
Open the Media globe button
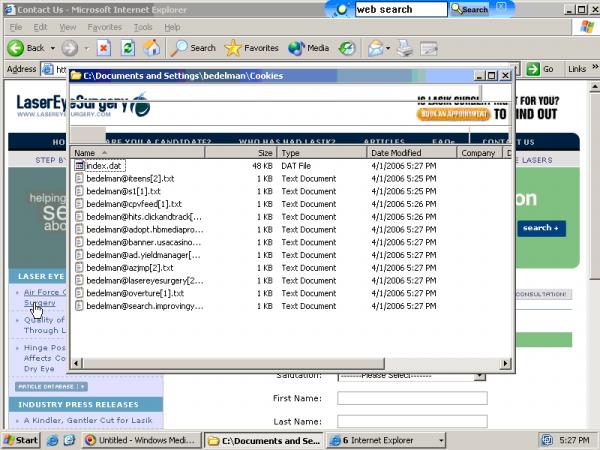coord(308,48)
